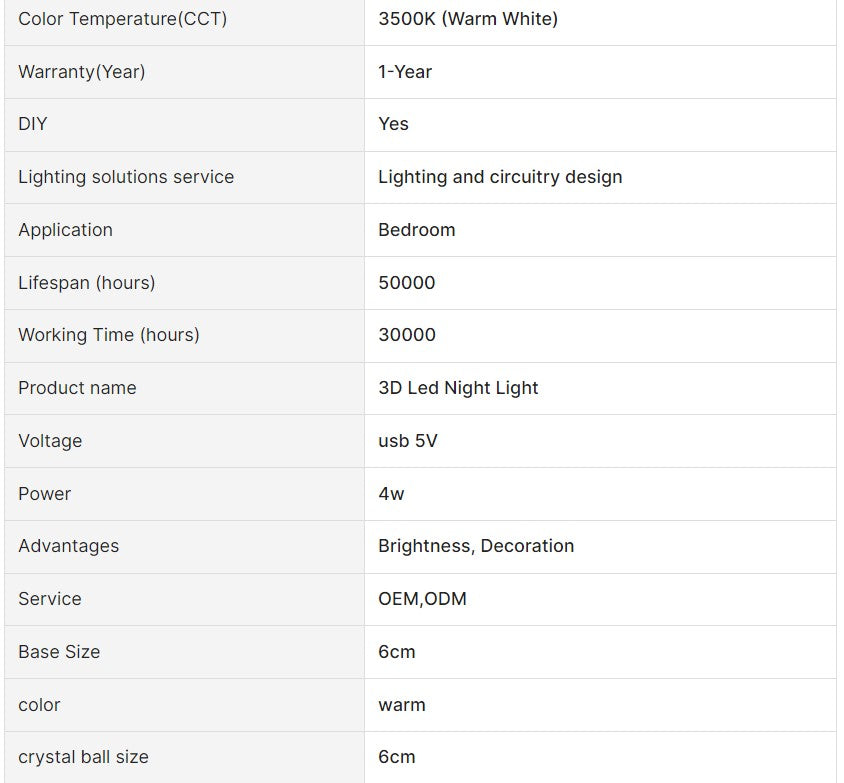Select the "1-Year" warranty value
The height and width of the screenshot is (783, 844).
[405, 72]
